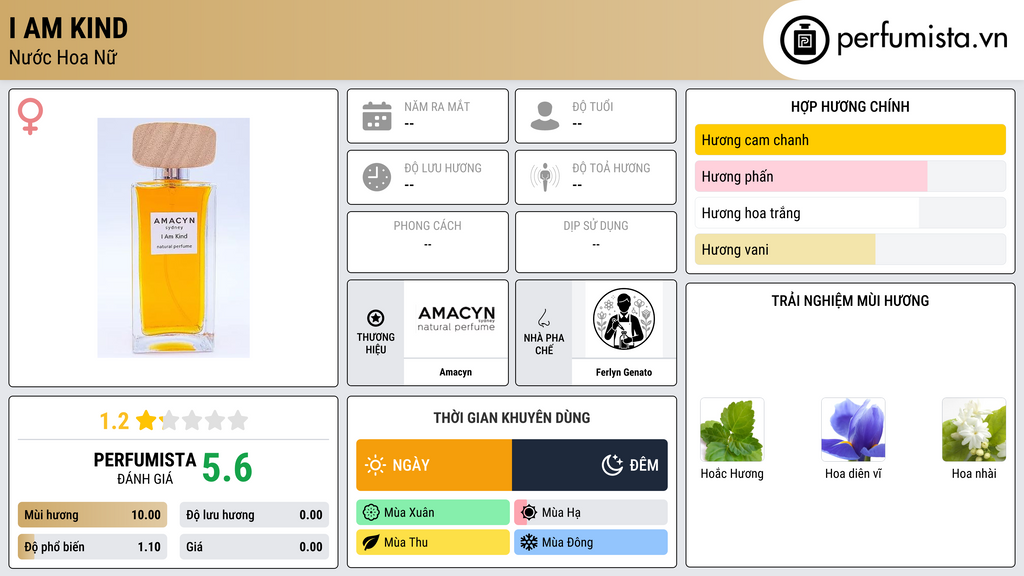Click the Hương cam chanh accord bar
This screenshot has height=576, width=1024.
pyautogui.click(x=850, y=140)
